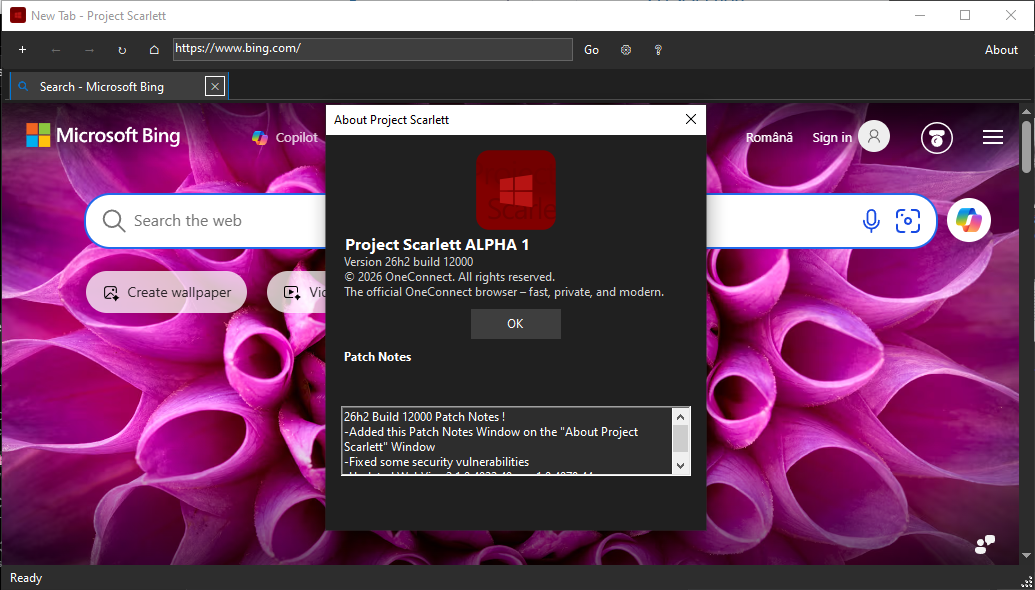Image resolution: width=1035 pixels, height=590 pixels.
Task: Open the Copilot round button
Action: tap(968, 220)
